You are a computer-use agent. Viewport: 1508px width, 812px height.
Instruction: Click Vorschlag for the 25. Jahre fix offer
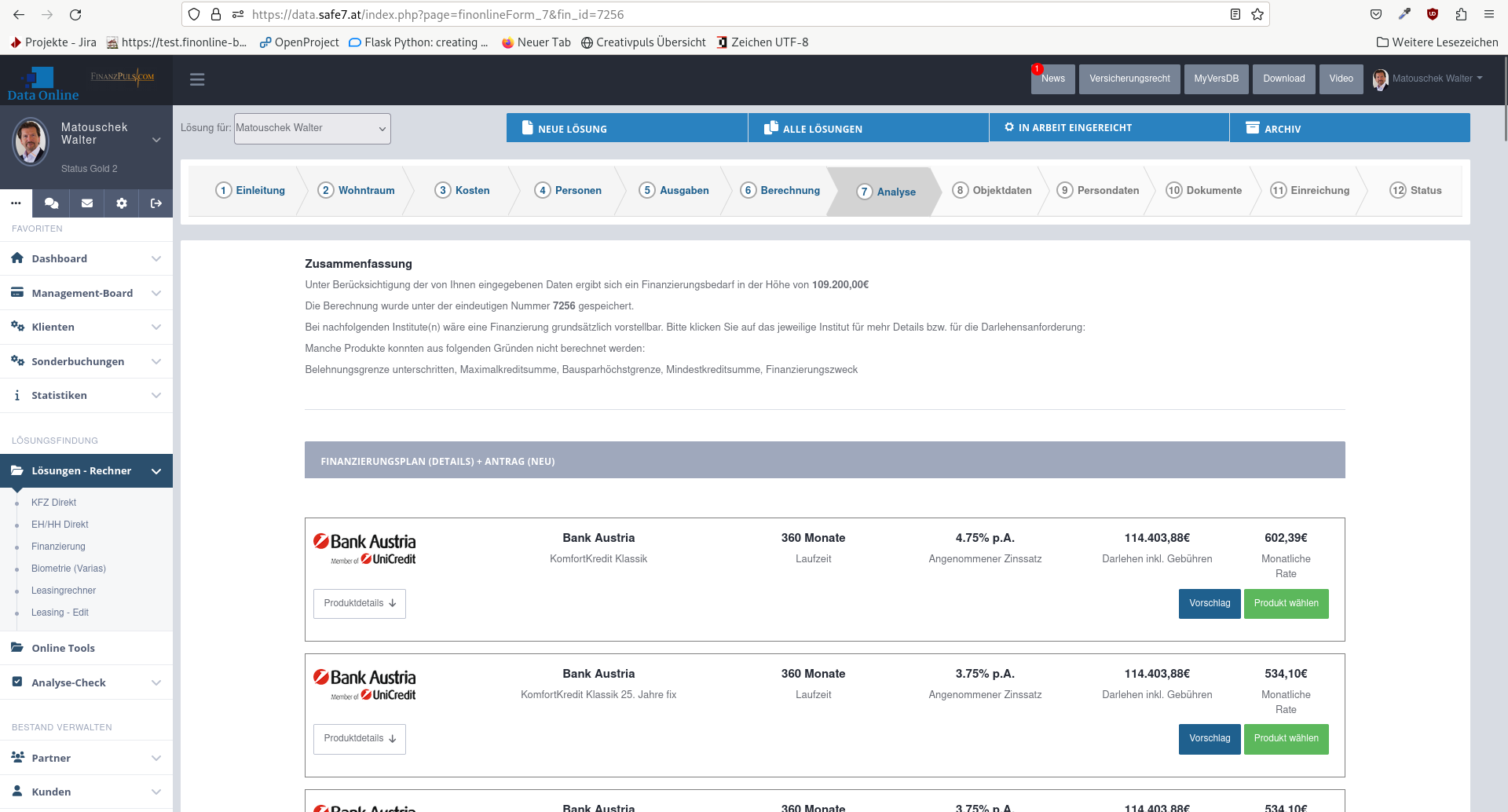coord(1210,738)
